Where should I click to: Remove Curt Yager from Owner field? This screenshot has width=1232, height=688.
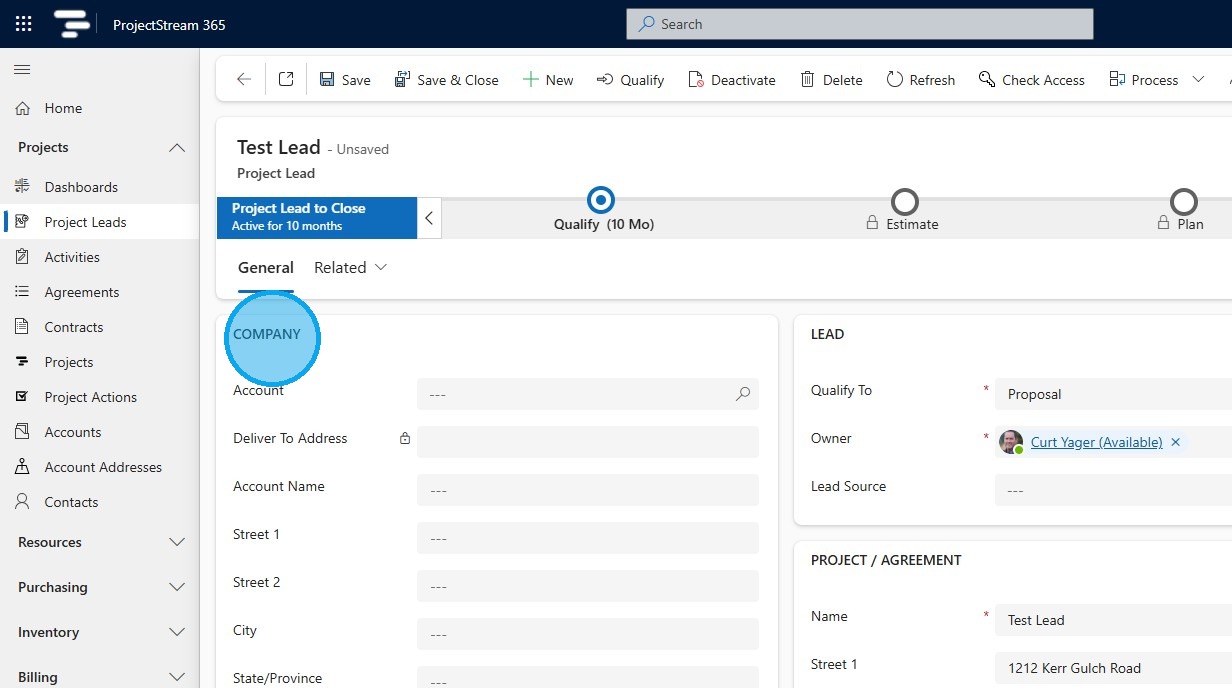(1175, 442)
